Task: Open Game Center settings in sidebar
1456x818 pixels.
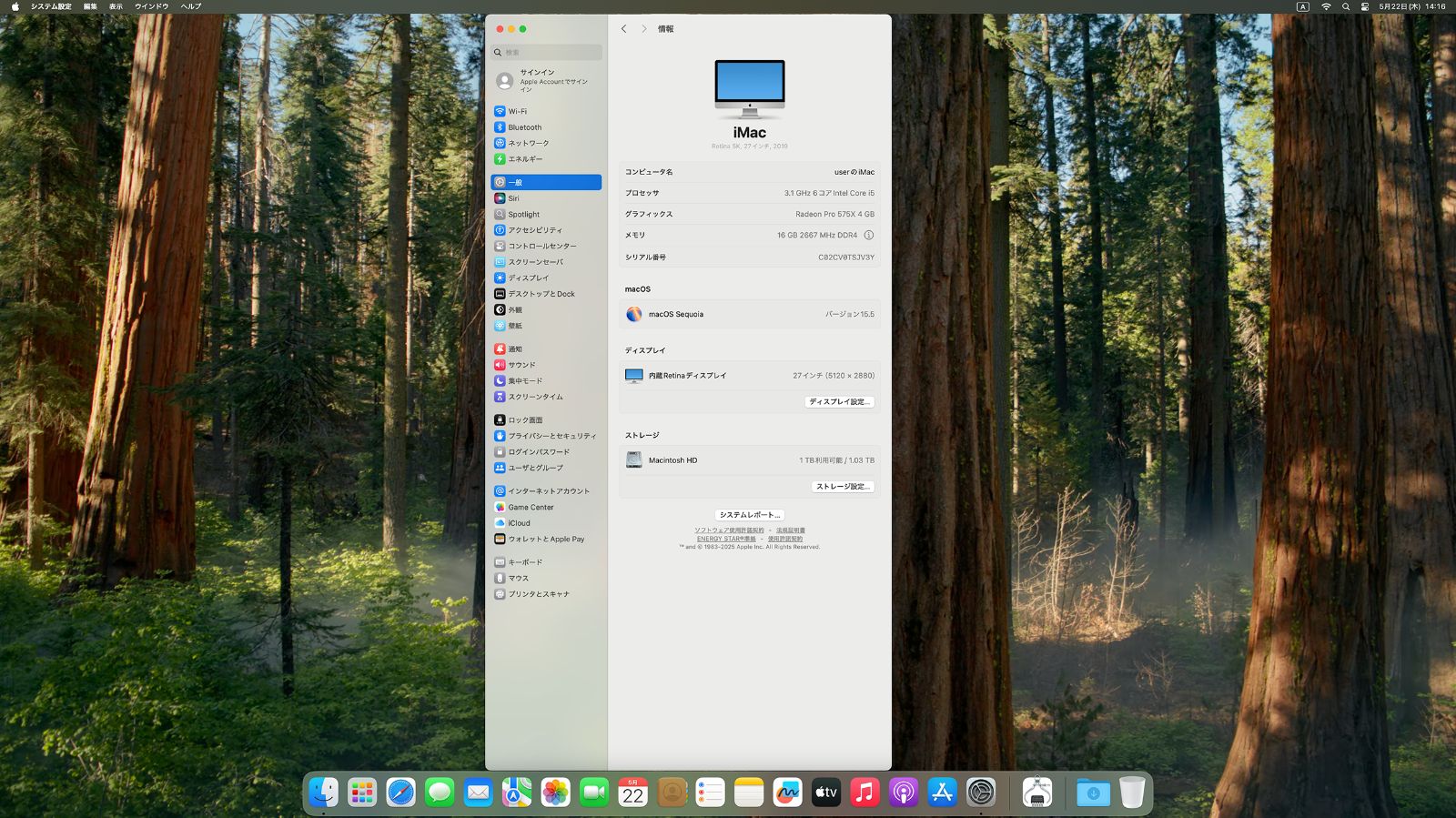Action: [x=546, y=507]
